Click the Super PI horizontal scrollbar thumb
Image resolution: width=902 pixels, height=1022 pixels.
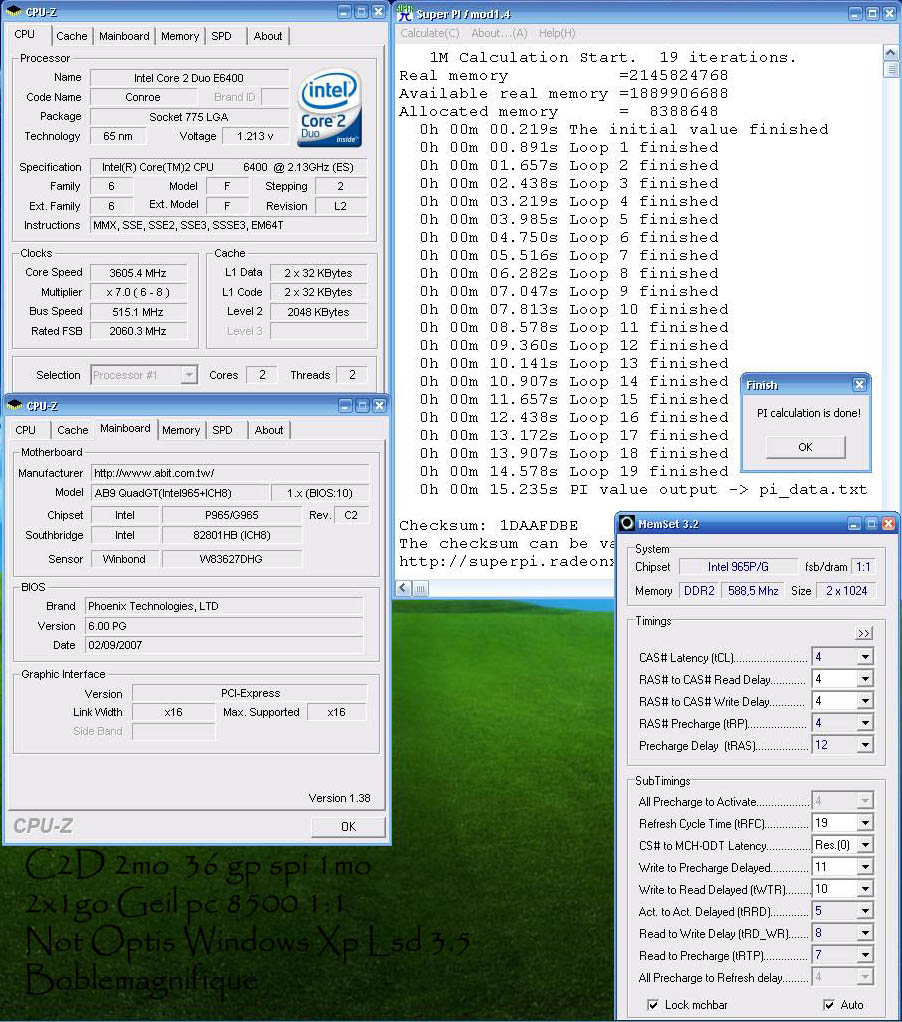pos(420,588)
